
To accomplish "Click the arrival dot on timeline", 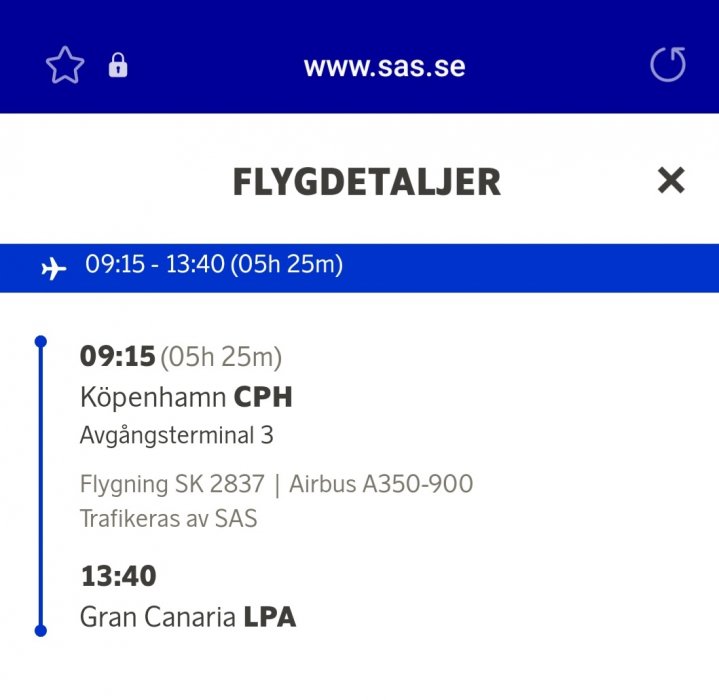I will (x=40, y=630).
